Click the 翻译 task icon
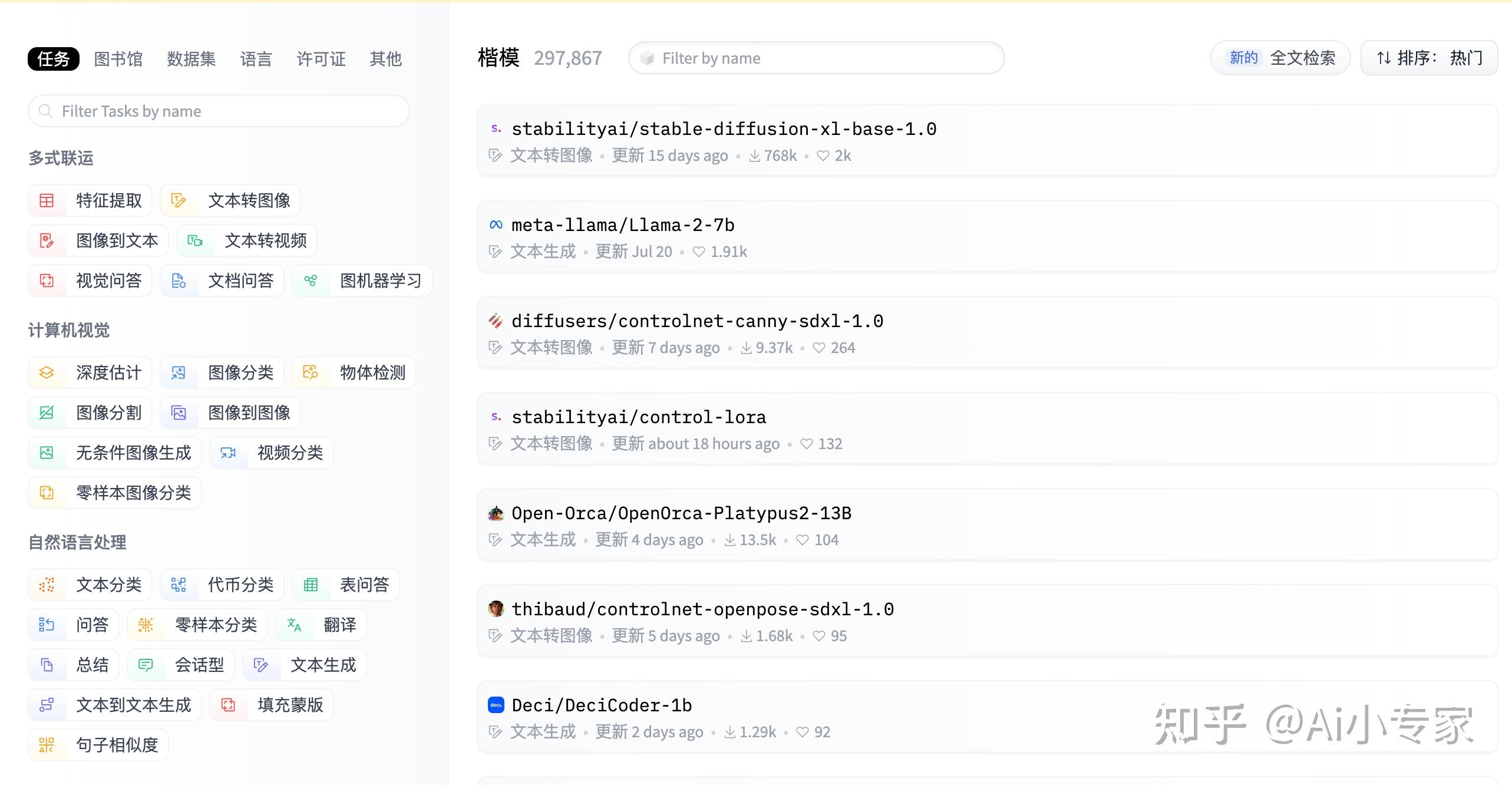The height and width of the screenshot is (785, 1512). [295, 625]
